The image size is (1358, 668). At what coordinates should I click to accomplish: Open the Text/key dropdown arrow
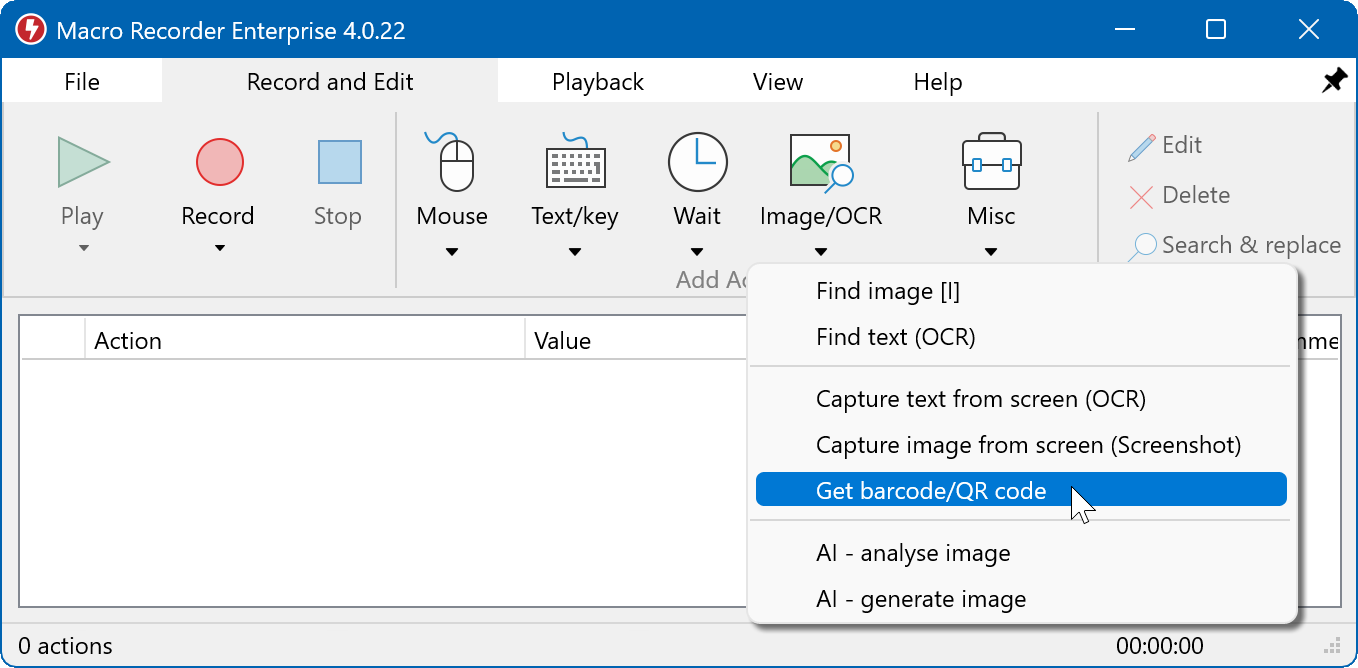[x=575, y=252]
